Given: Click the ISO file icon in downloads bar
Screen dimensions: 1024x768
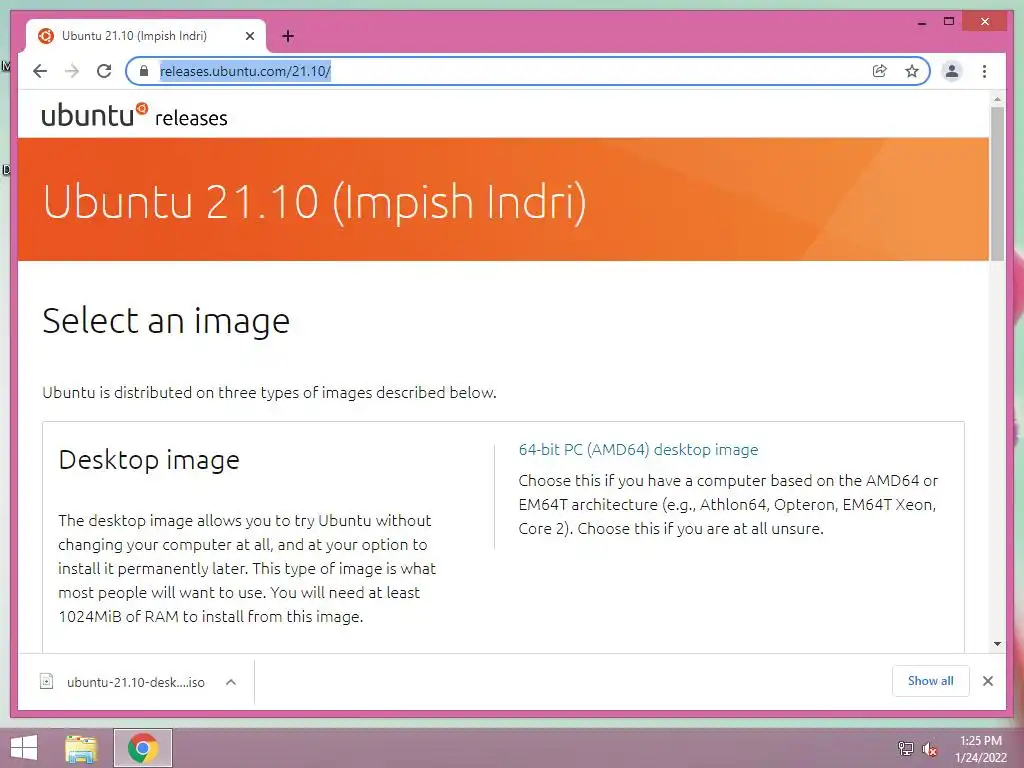Looking at the screenshot, I should 46,682.
